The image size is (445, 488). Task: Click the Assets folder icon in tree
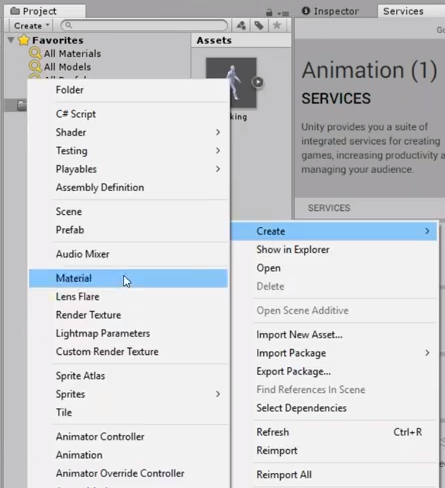[22, 105]
